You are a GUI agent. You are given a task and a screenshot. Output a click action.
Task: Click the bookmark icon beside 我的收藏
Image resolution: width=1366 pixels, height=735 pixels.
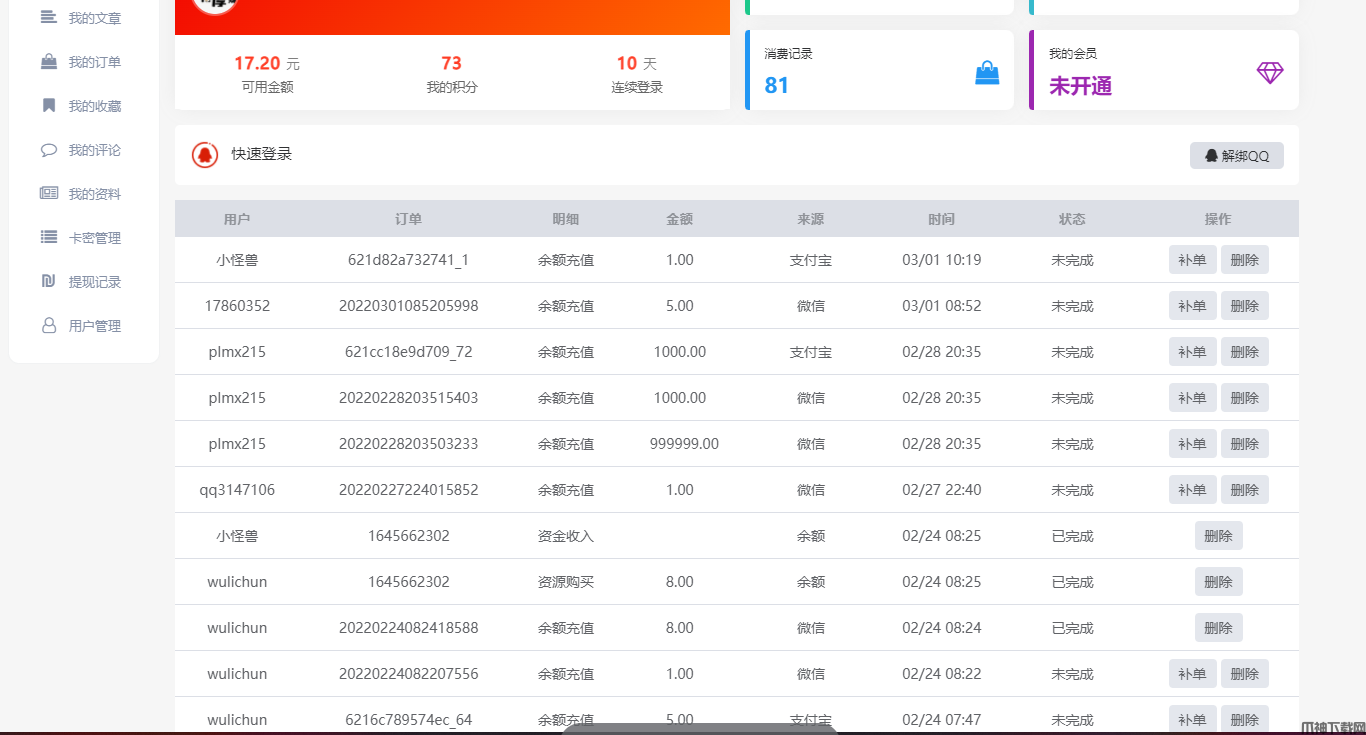click(x=48, y=106)
